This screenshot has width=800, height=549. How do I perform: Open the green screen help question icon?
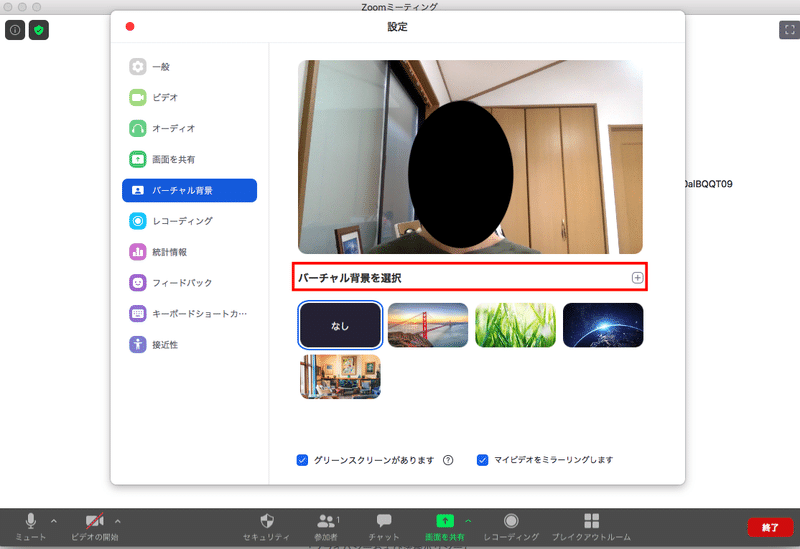coord(448,460)
